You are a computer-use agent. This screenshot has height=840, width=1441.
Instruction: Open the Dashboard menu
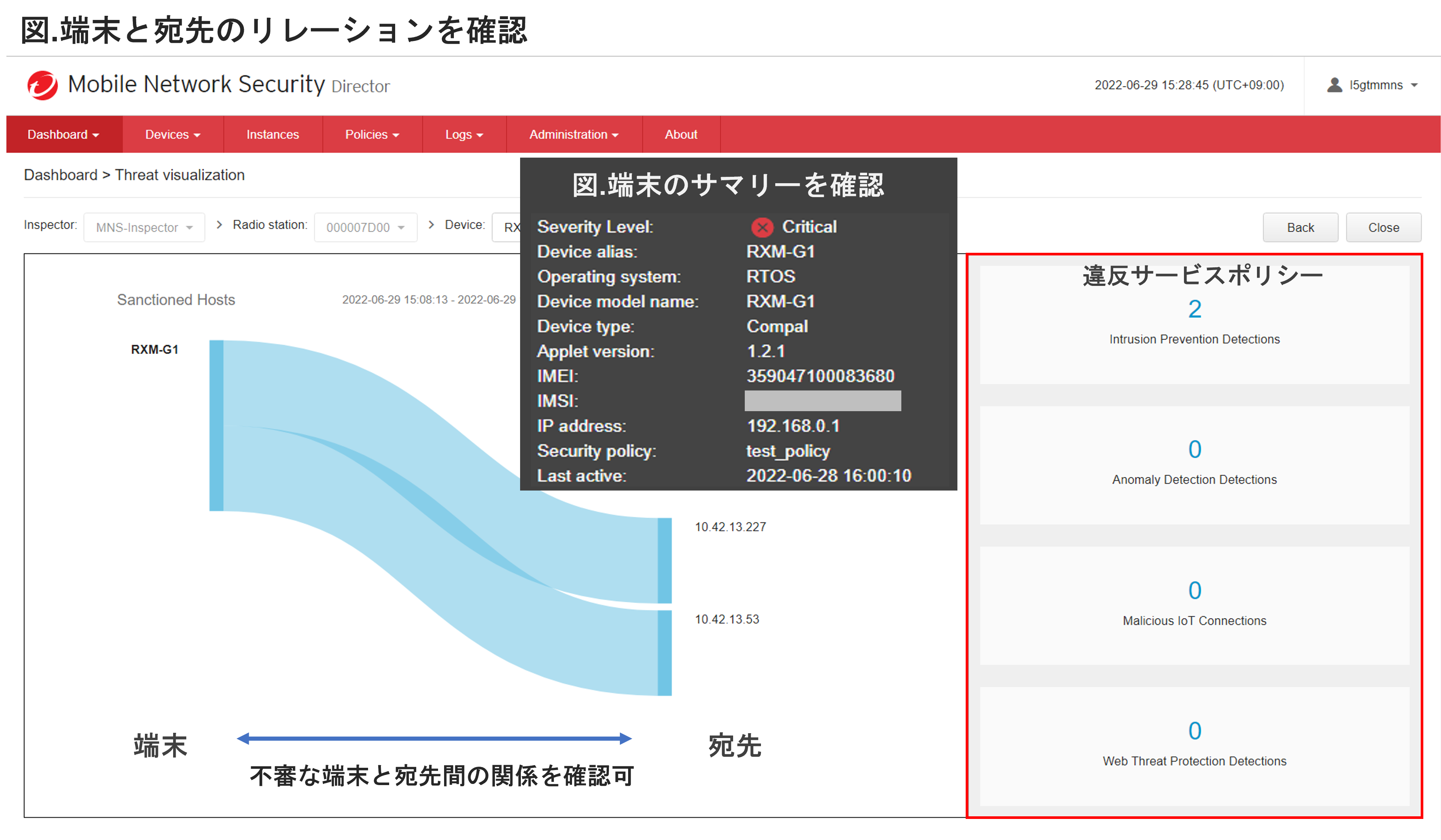pyautogui.click(x=64, y=134)
